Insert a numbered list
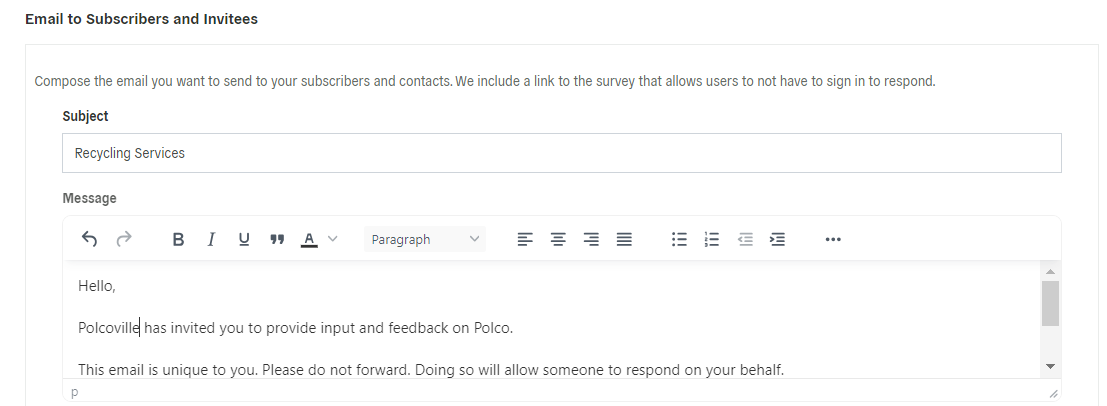 coord(712,239)
